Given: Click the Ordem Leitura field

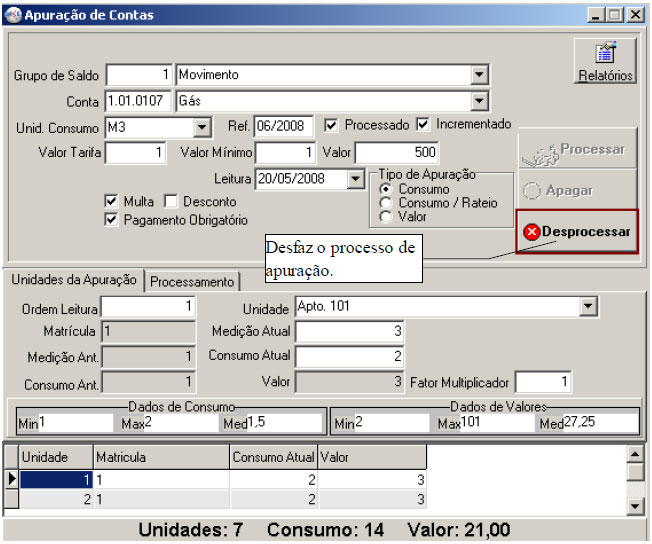Looking at the screenshot, I should [148, 307].
